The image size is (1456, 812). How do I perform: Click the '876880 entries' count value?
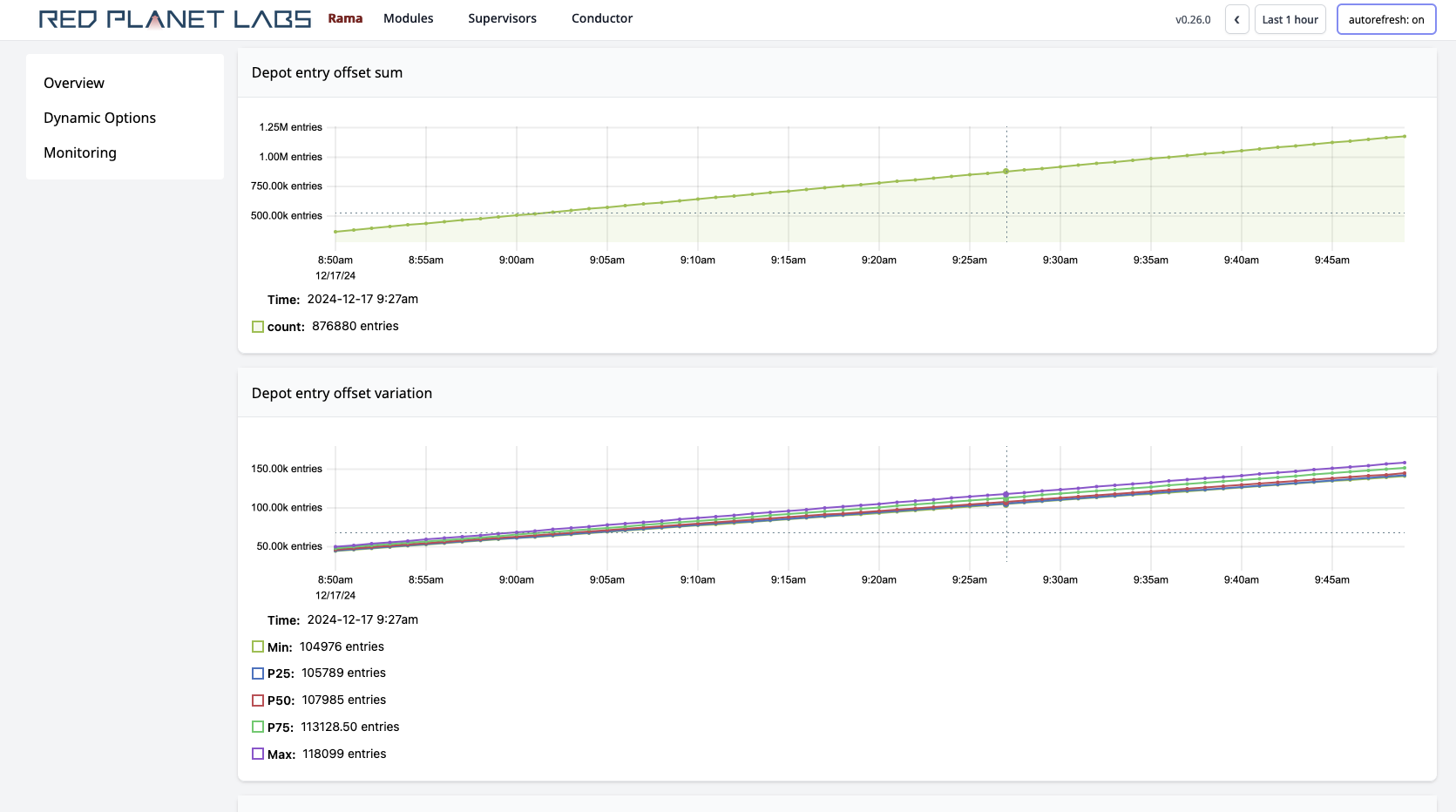(x=356, y=326)
